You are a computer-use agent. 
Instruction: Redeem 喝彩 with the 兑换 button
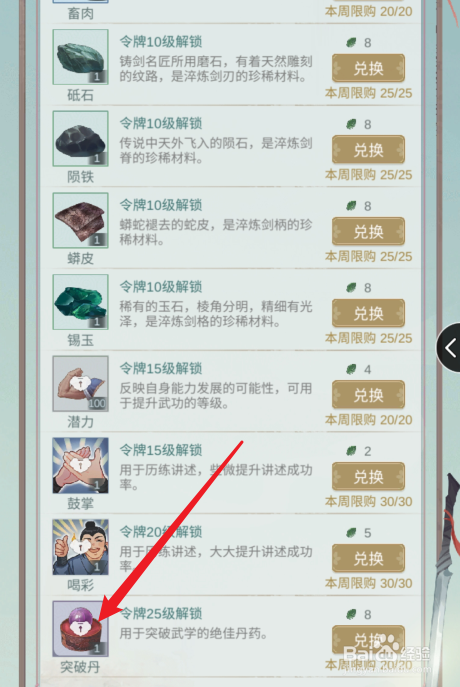[x=368, y=558]
